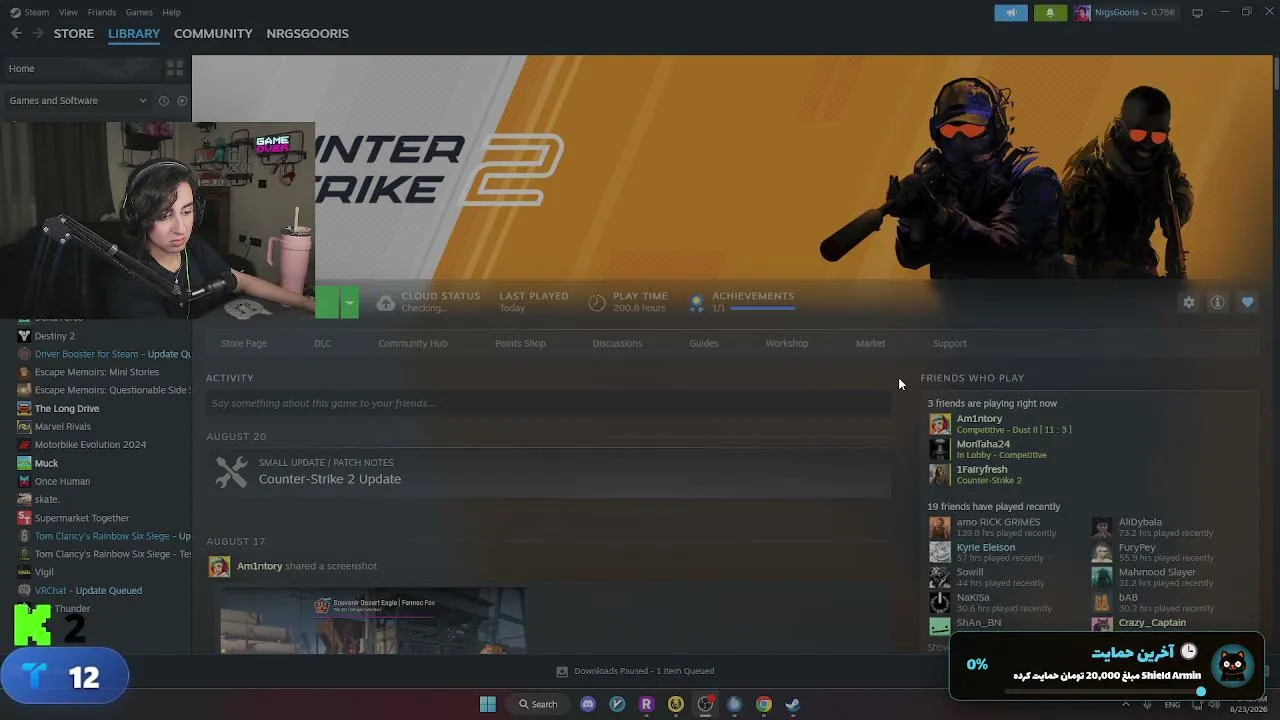Click the NrgsGooris profile avatar
Image resolution: width=1280 pixels, height=720 pixels.
click(x=1081, y=13)
